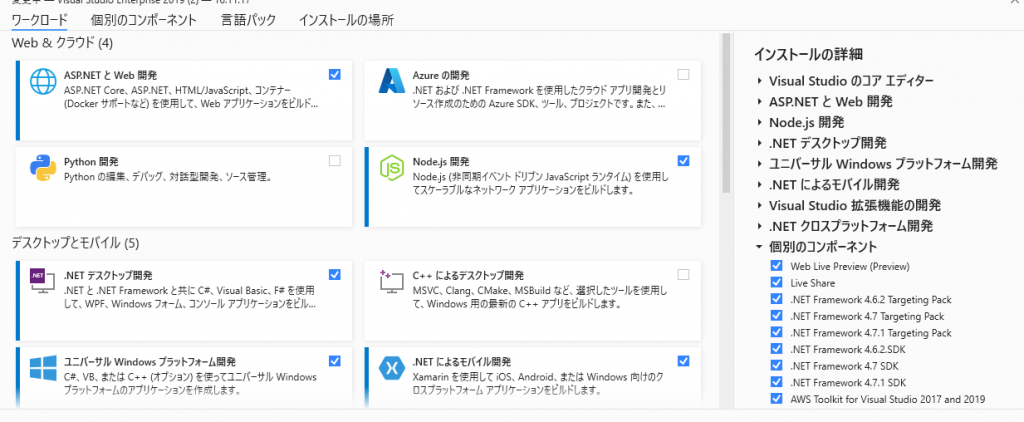Expand Visual Studio 拡張機能の開発 details

coord(760,206)
